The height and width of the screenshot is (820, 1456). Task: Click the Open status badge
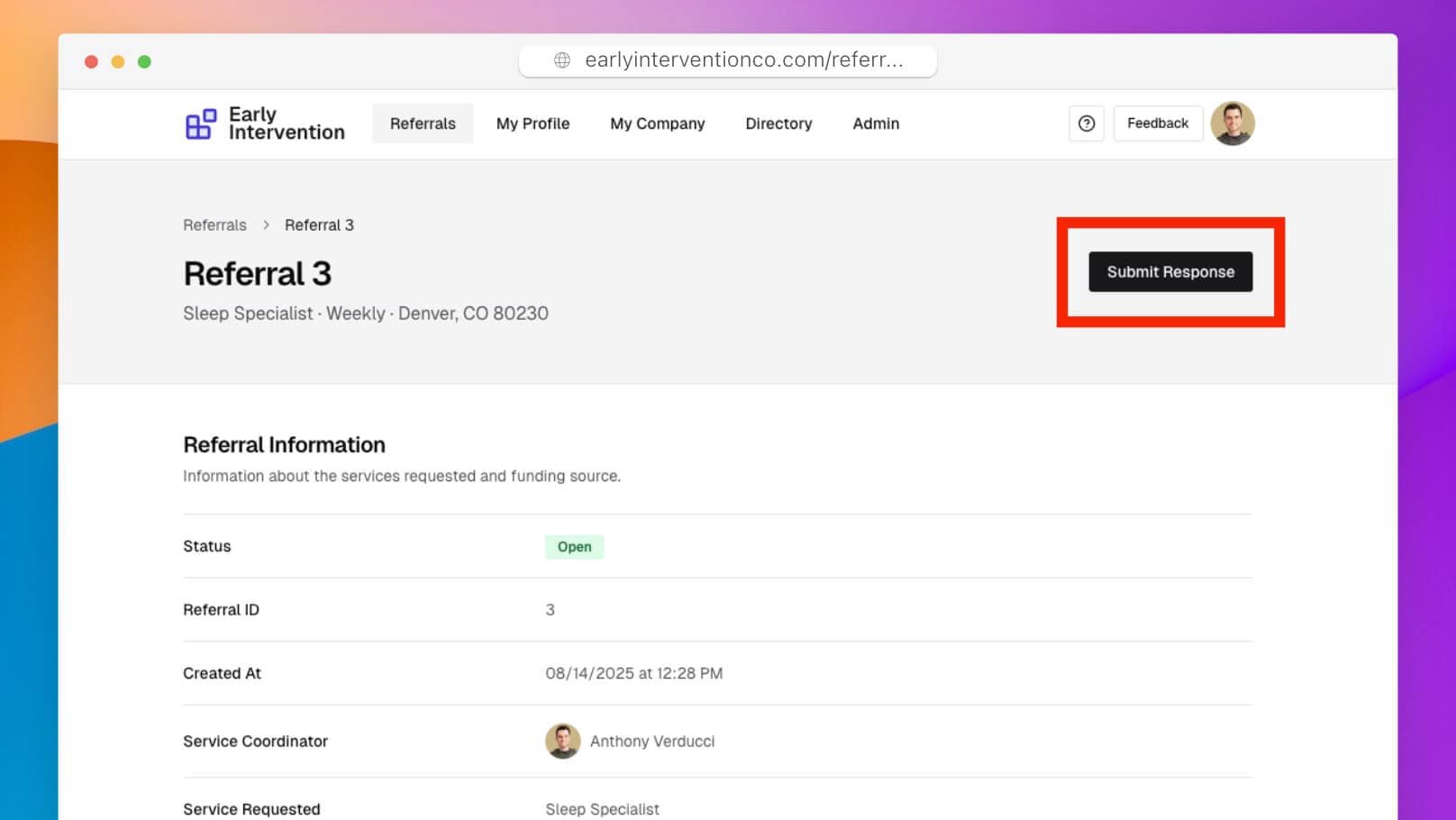coord(574,547)
